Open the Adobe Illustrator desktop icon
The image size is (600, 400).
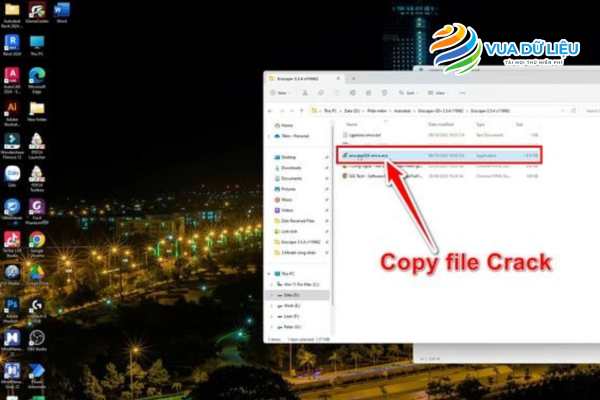click(x=12, y=108)
